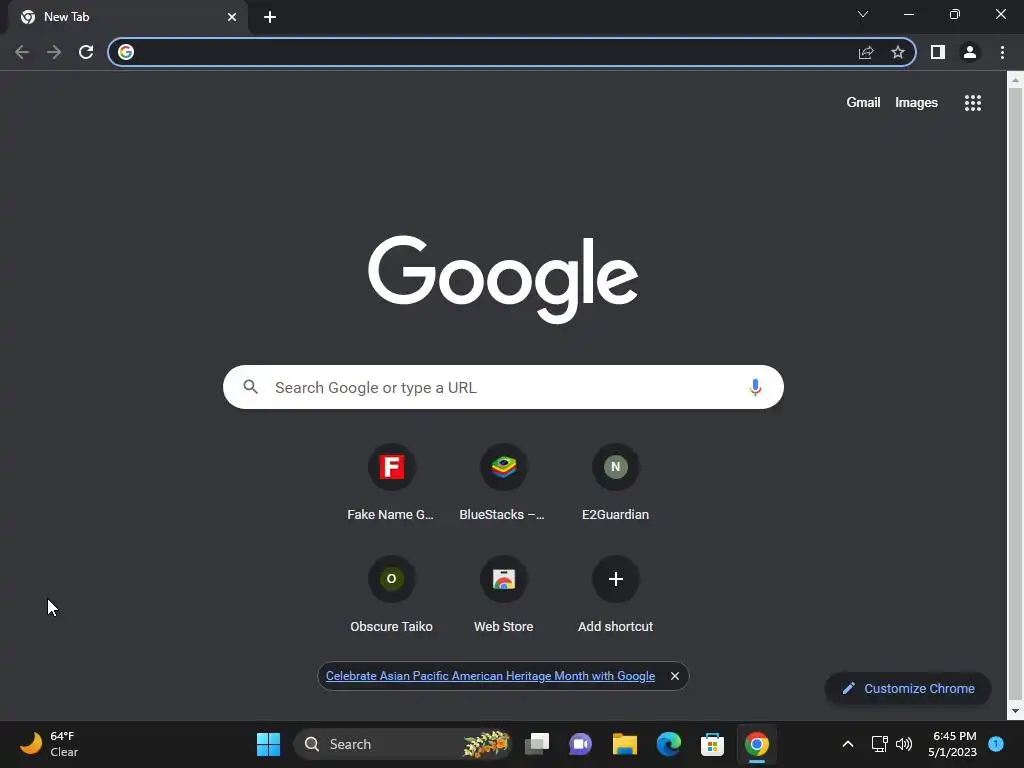Open the Asian Pacific American Heritage Month link

[490, 676]
